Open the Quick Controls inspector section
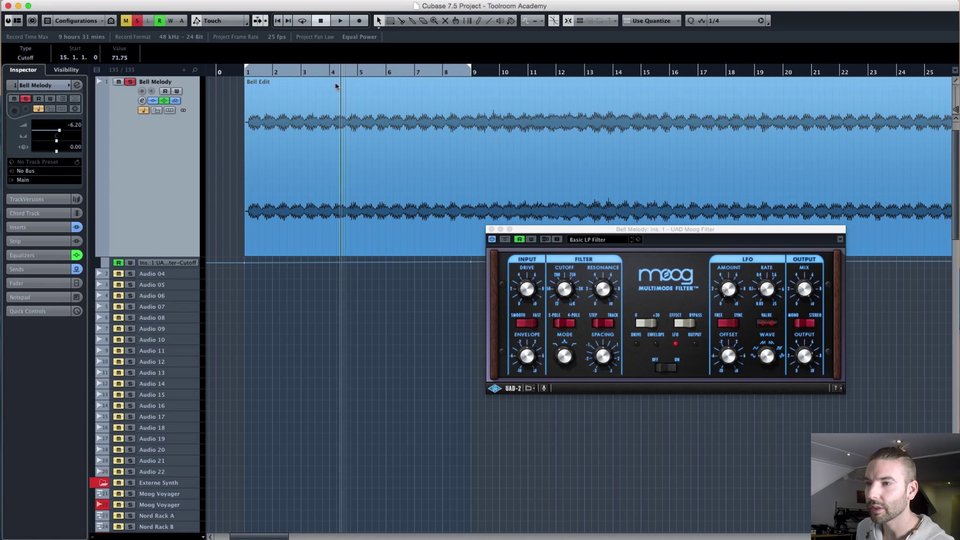This screenshot has height=540, width=960. 39,311
